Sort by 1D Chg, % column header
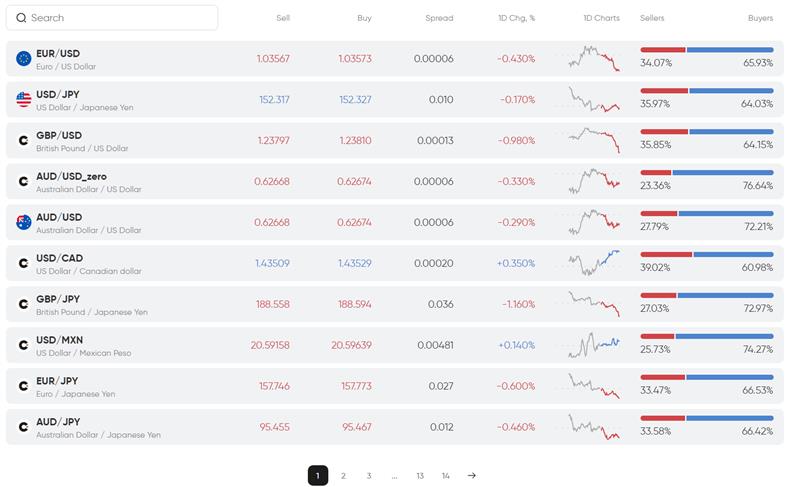The image size is (800, 487). 516,18
